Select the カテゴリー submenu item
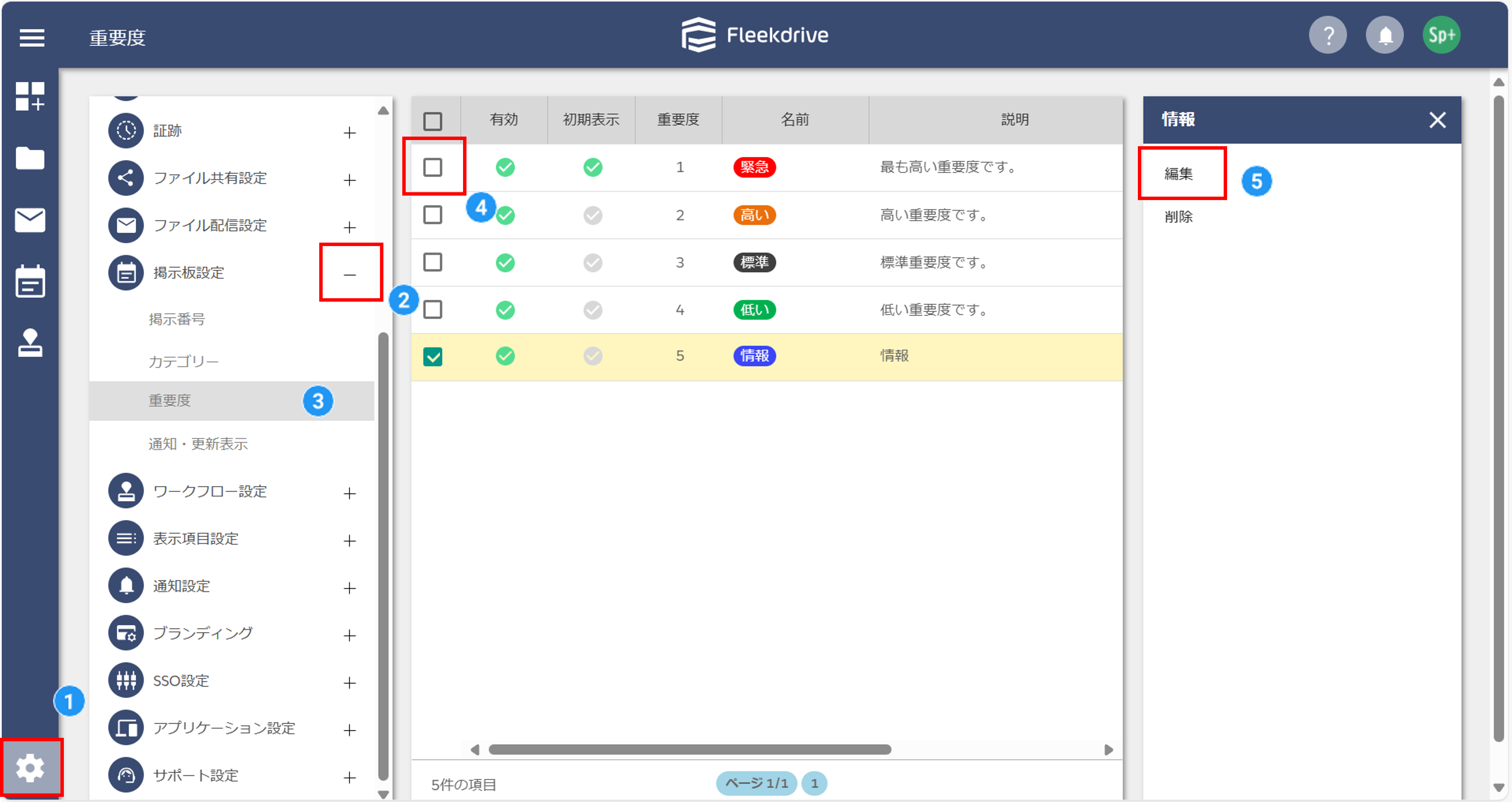Image resolution: width=1512 pixels, height=802 pixels. point(183,361)
